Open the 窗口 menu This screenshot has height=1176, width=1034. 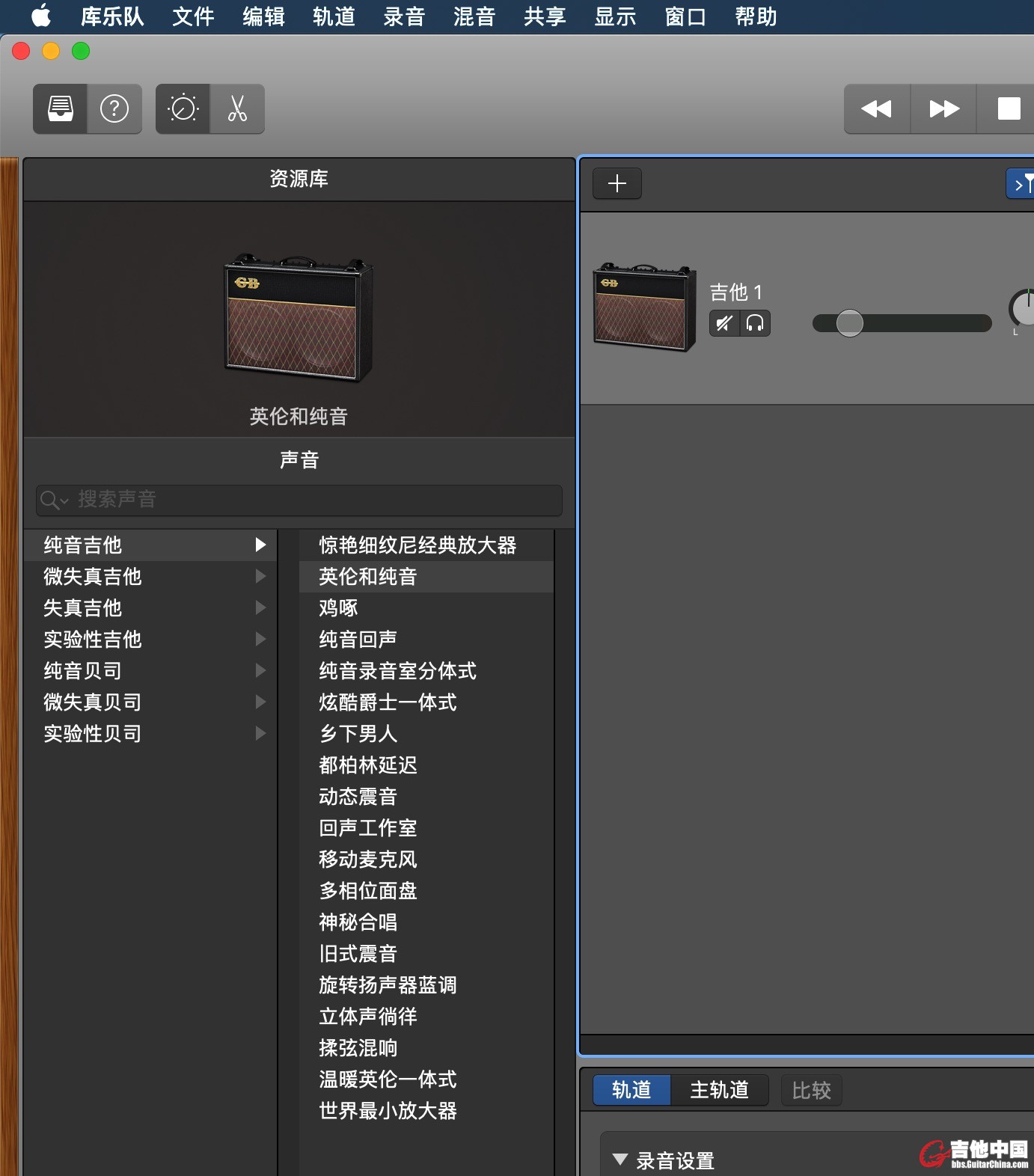coord(685,16)
